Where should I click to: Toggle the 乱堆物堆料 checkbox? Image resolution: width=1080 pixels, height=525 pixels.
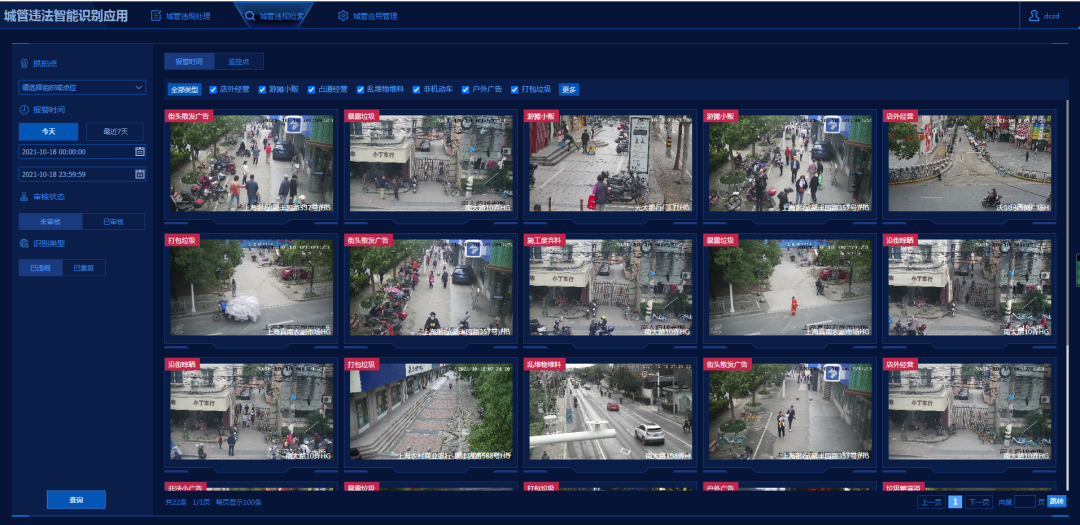coord(360,90)
